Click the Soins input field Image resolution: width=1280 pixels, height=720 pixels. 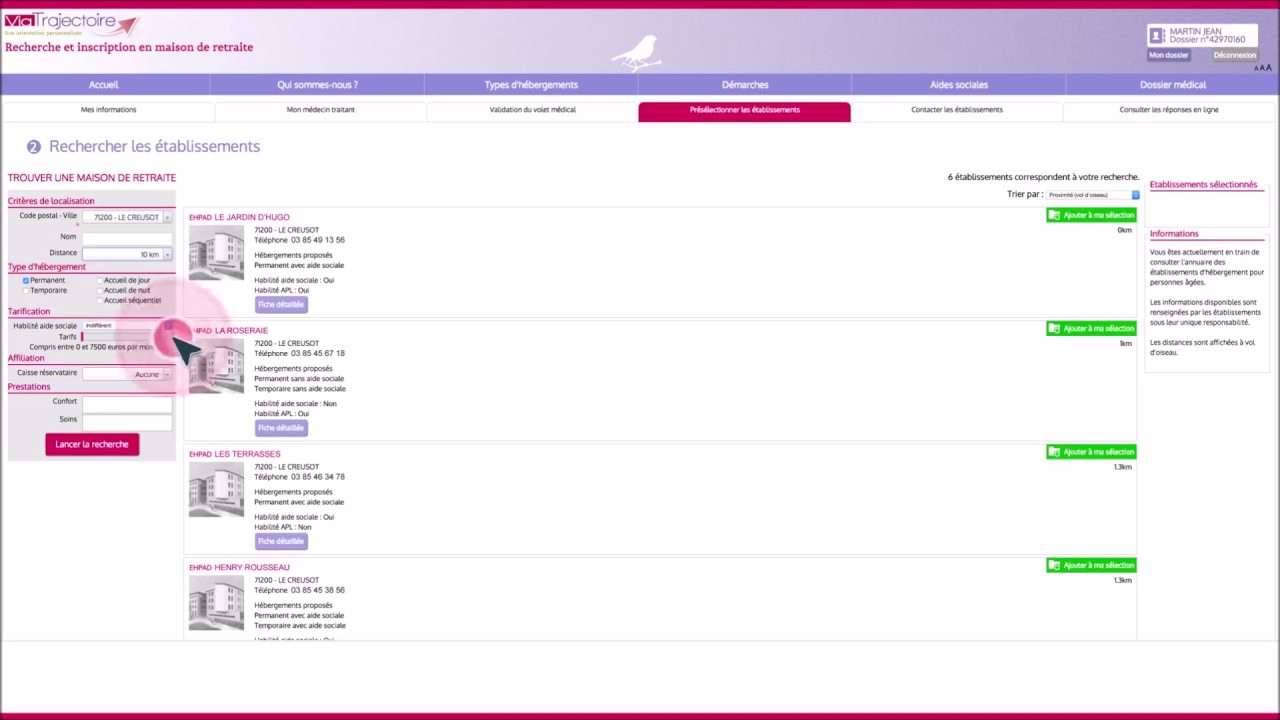point(127,421)
